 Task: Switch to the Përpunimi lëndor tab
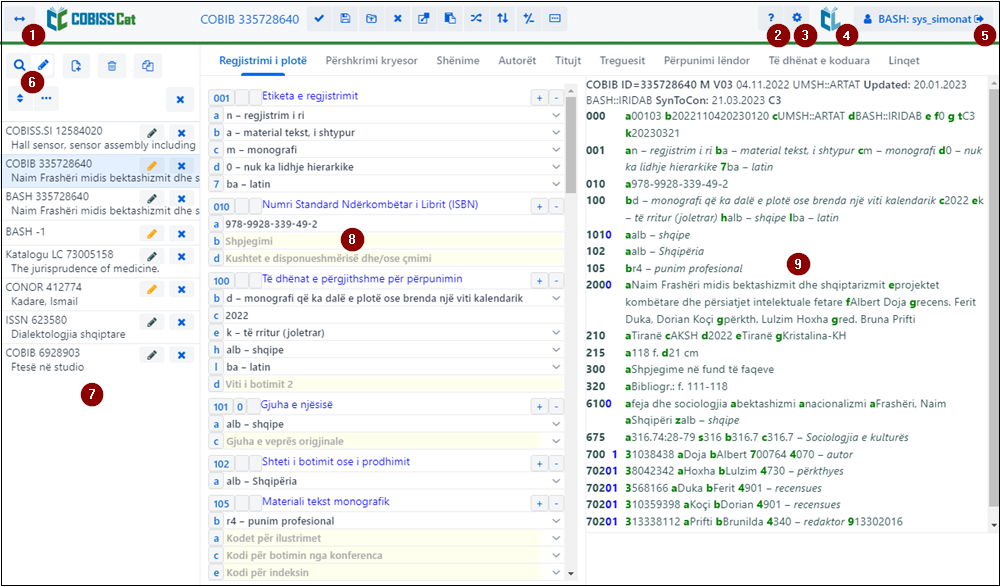point(707,61)
